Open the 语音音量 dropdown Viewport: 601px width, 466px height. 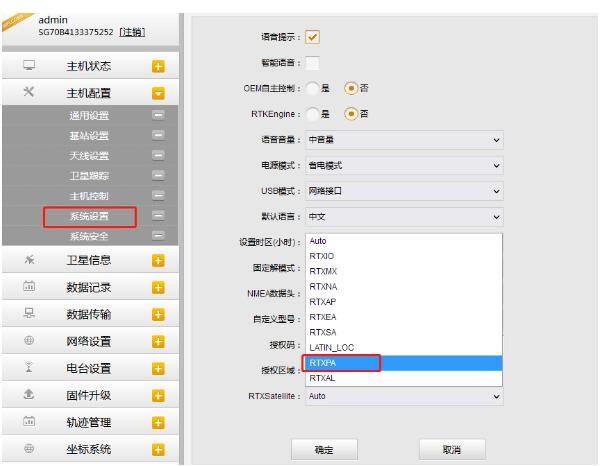tap(404, 140)
